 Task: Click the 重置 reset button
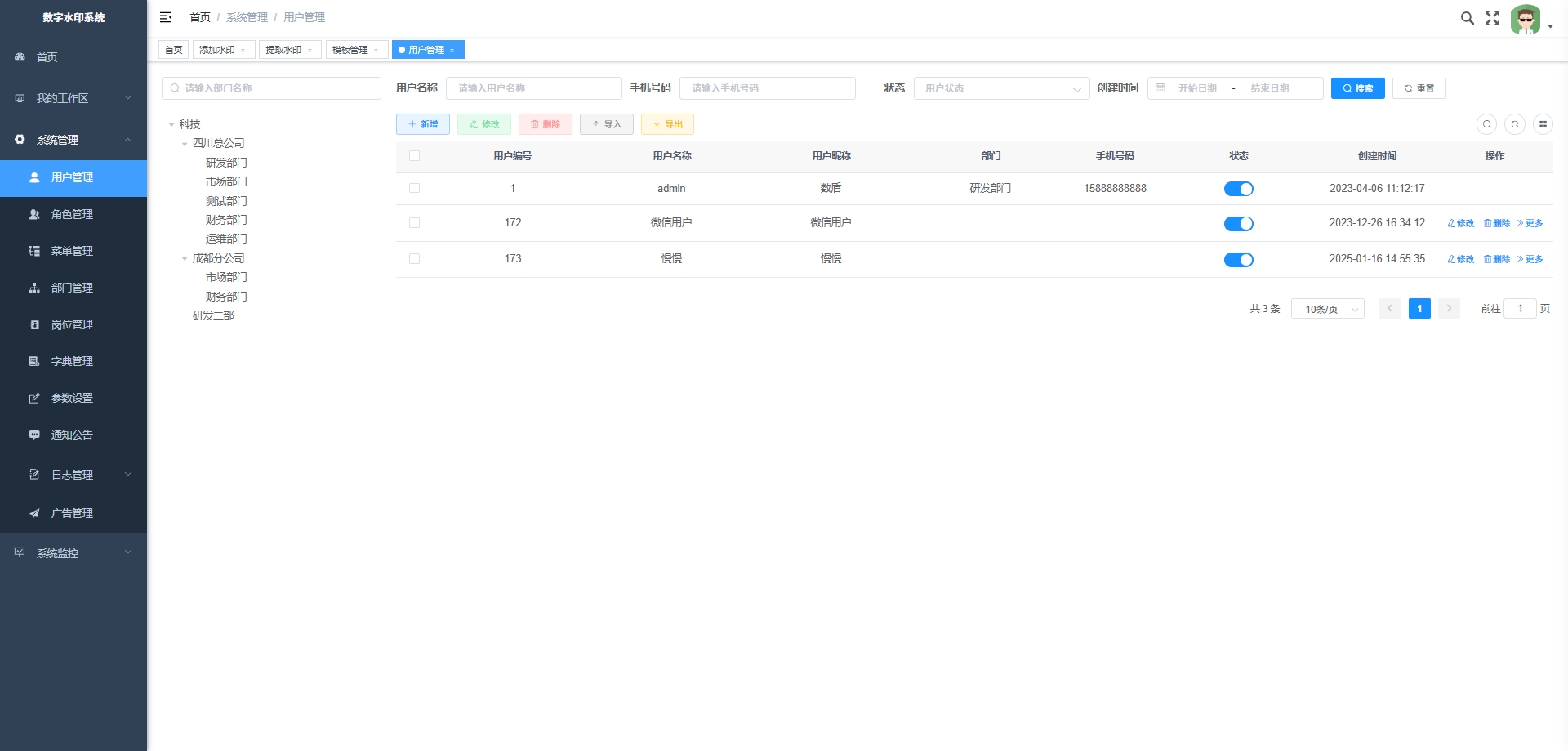coord(1419,88)
